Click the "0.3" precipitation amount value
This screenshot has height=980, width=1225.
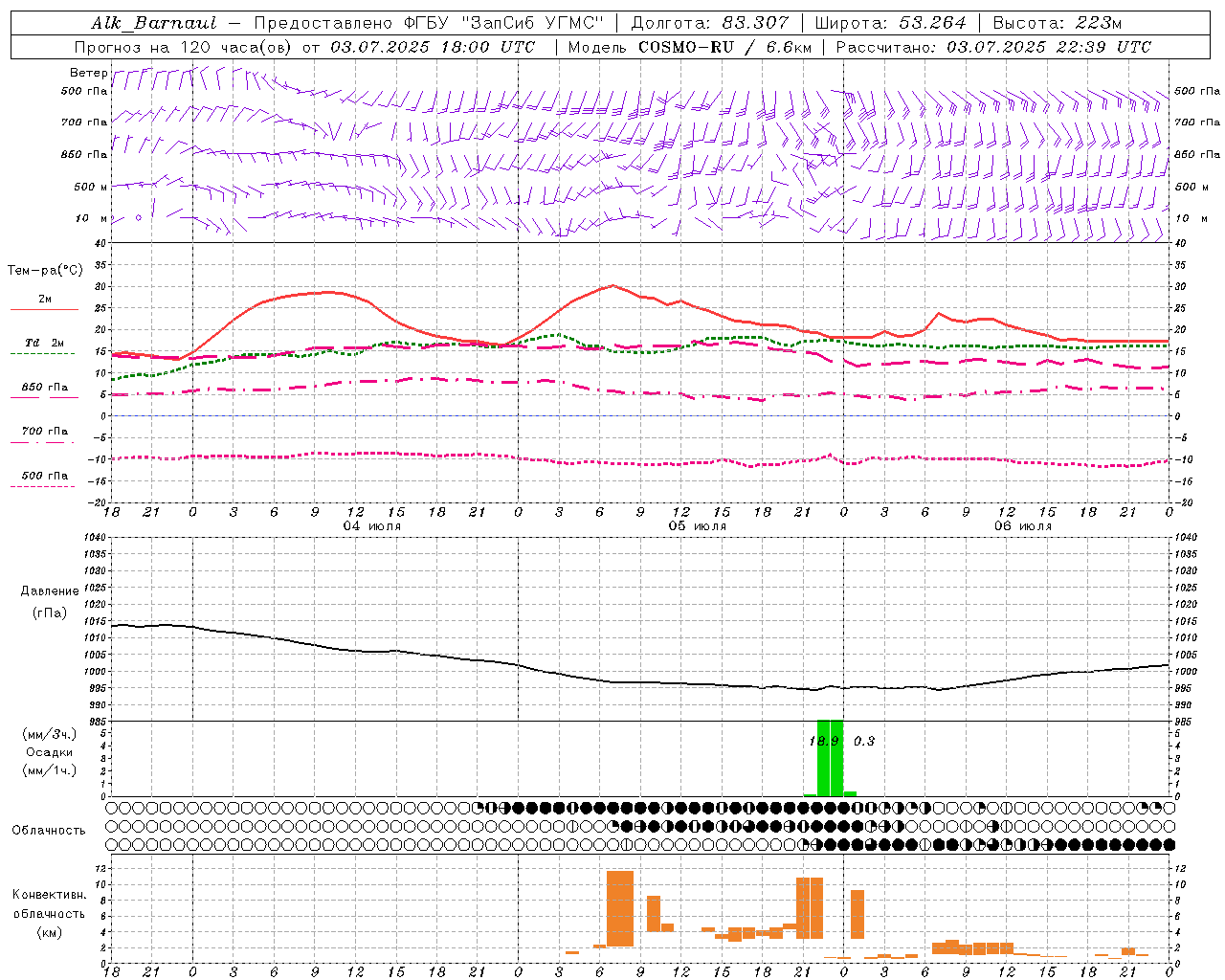coord(864,741)
